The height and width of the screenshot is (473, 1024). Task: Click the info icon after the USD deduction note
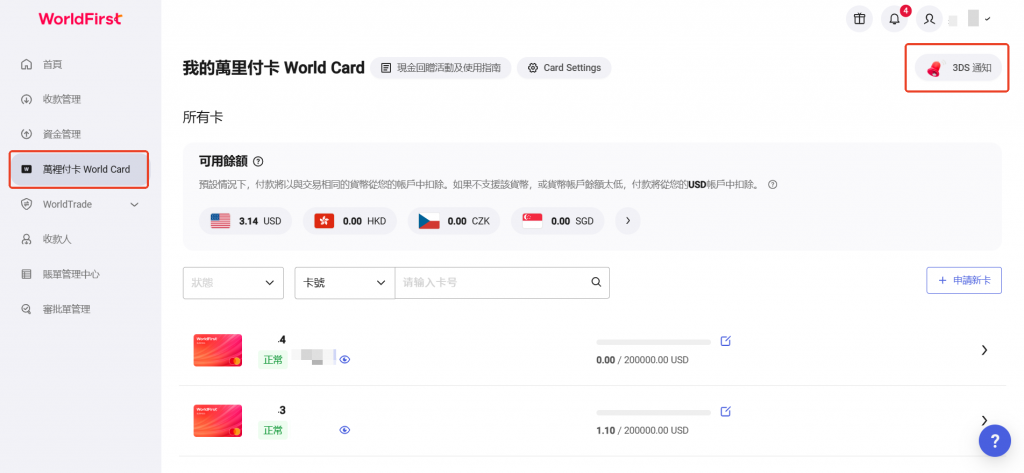tap(773, 185)
